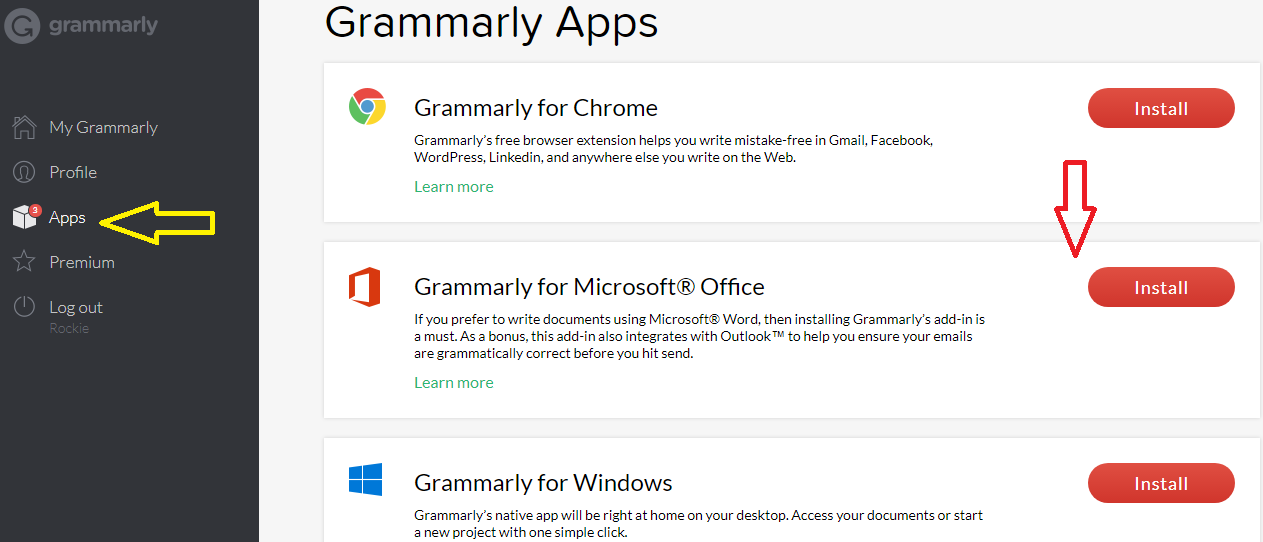The width and height of the screenshot is (1263, 542).
Task: Click the Chrome extension description paragraph
Action: click(x=673, y=149)
